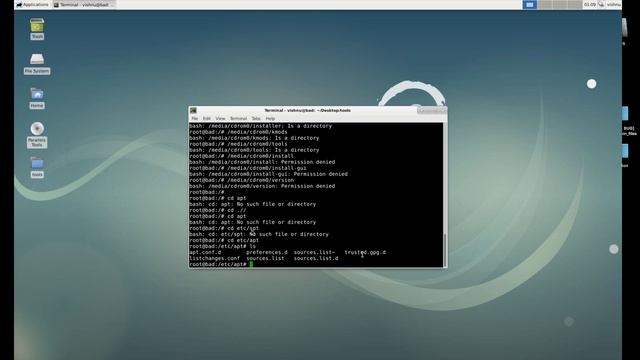
Task: Click the terminal vertical scrollbar thumb
Action: click(x=445, y=250)
